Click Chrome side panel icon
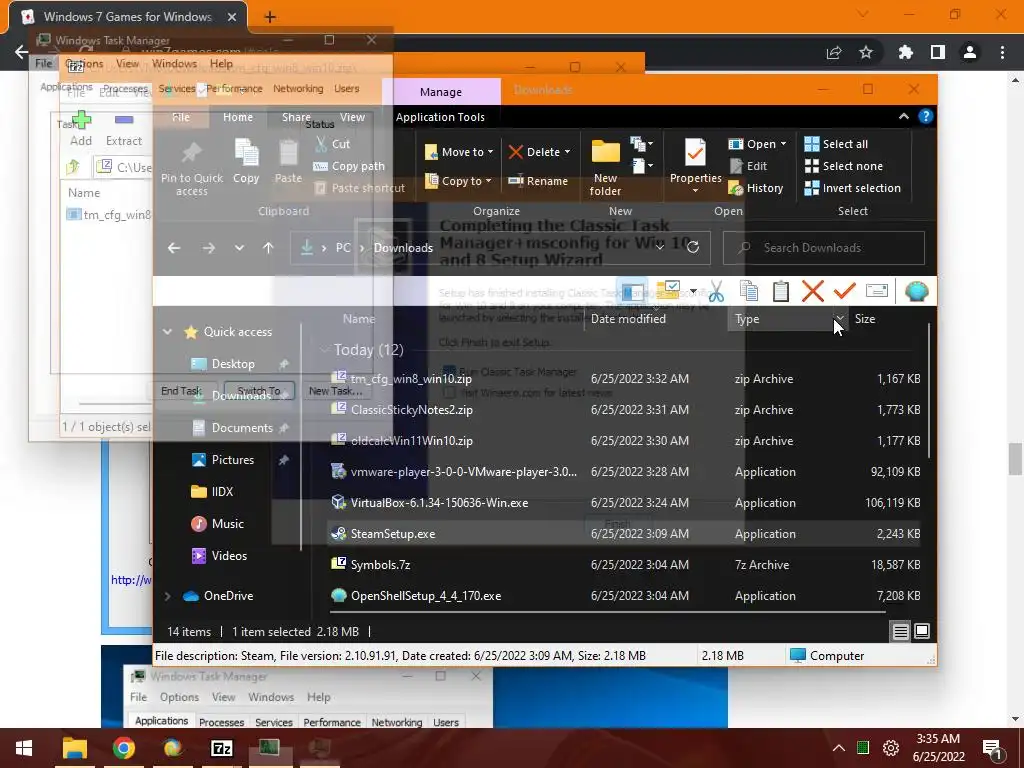The image size is (1024, 768). (x=938, y=52)
